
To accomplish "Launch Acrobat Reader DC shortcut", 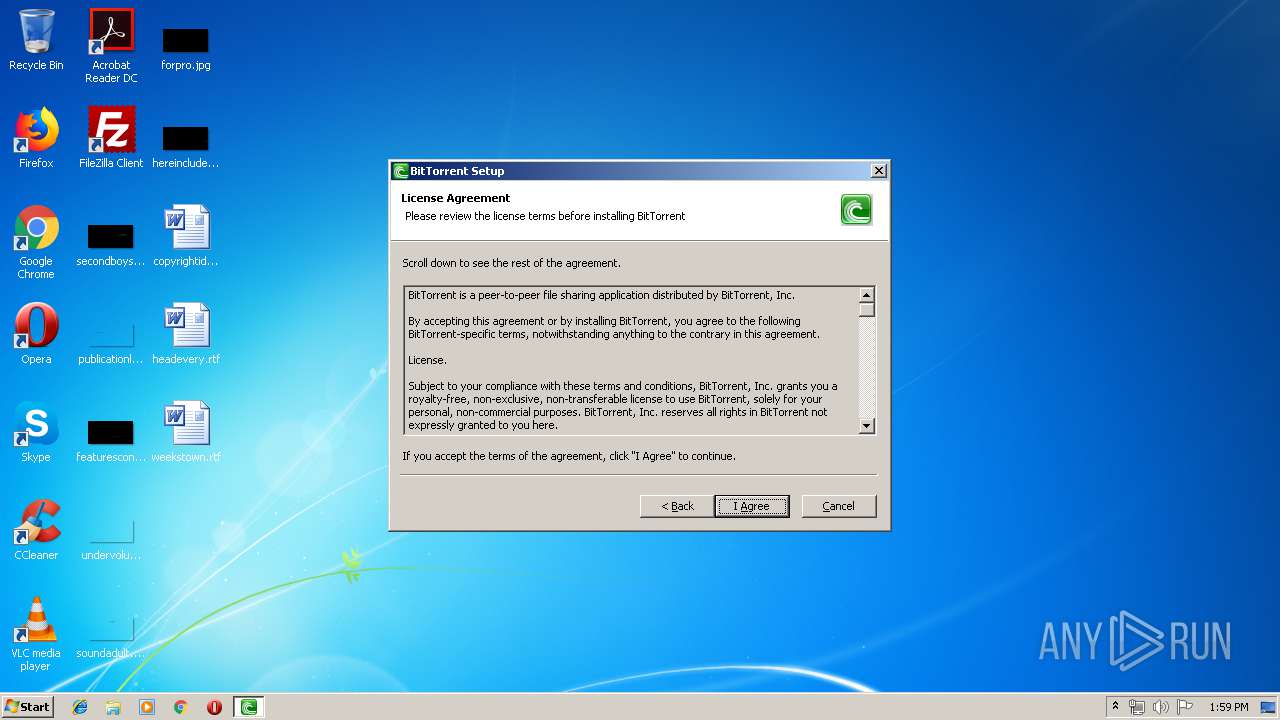I will [111, 46].
